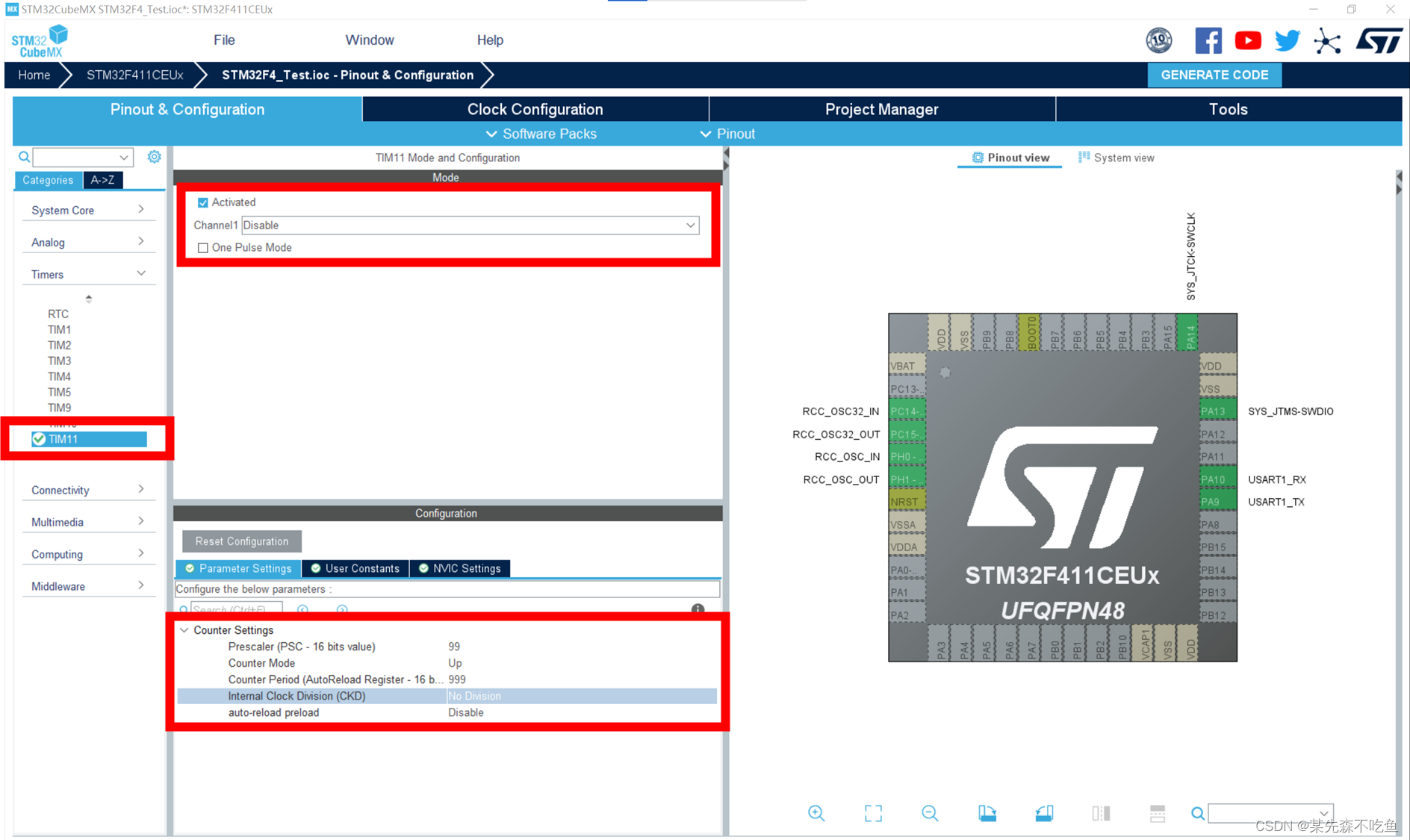Fit the chip to the window
1410x840 pixels.
[873, 813]
